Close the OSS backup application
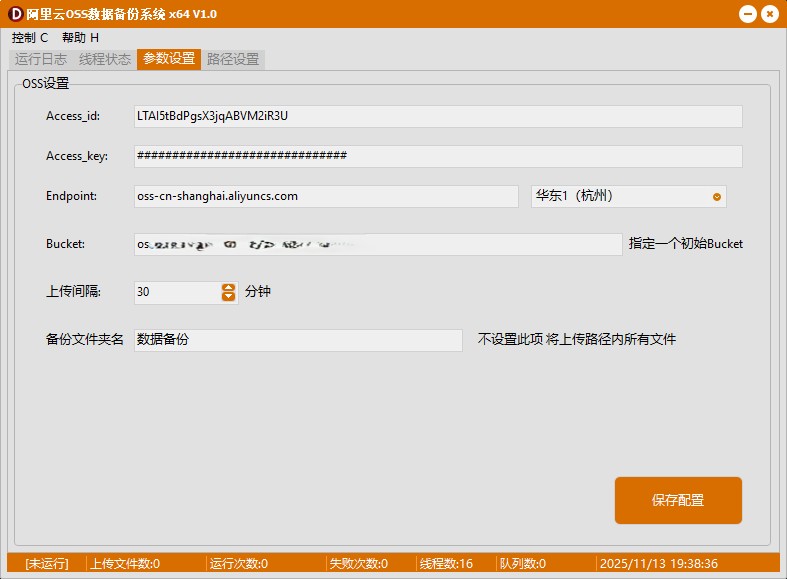787x579 pixels. [769, 14]
